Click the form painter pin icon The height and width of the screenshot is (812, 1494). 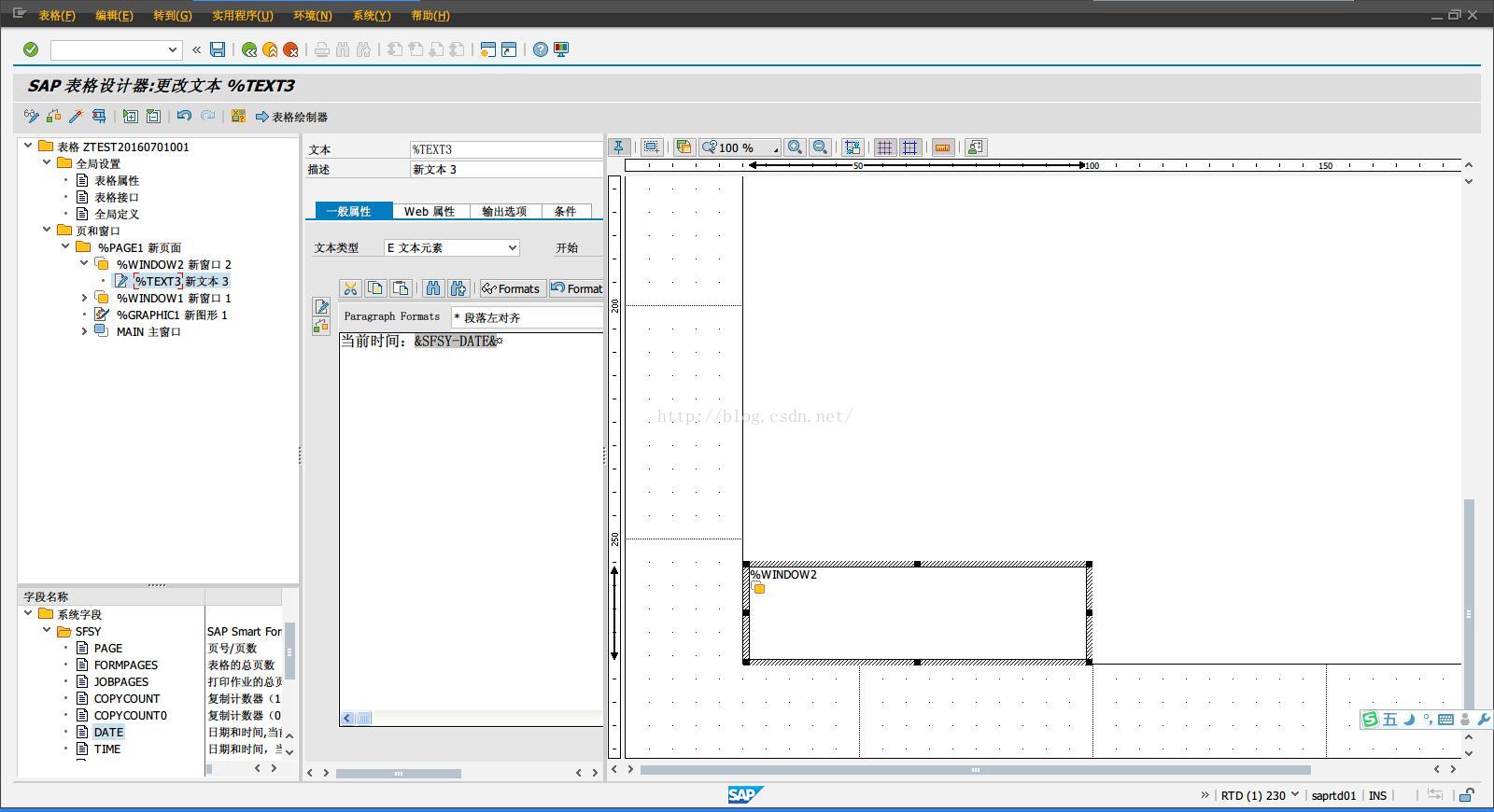click(x=618, y=147)
